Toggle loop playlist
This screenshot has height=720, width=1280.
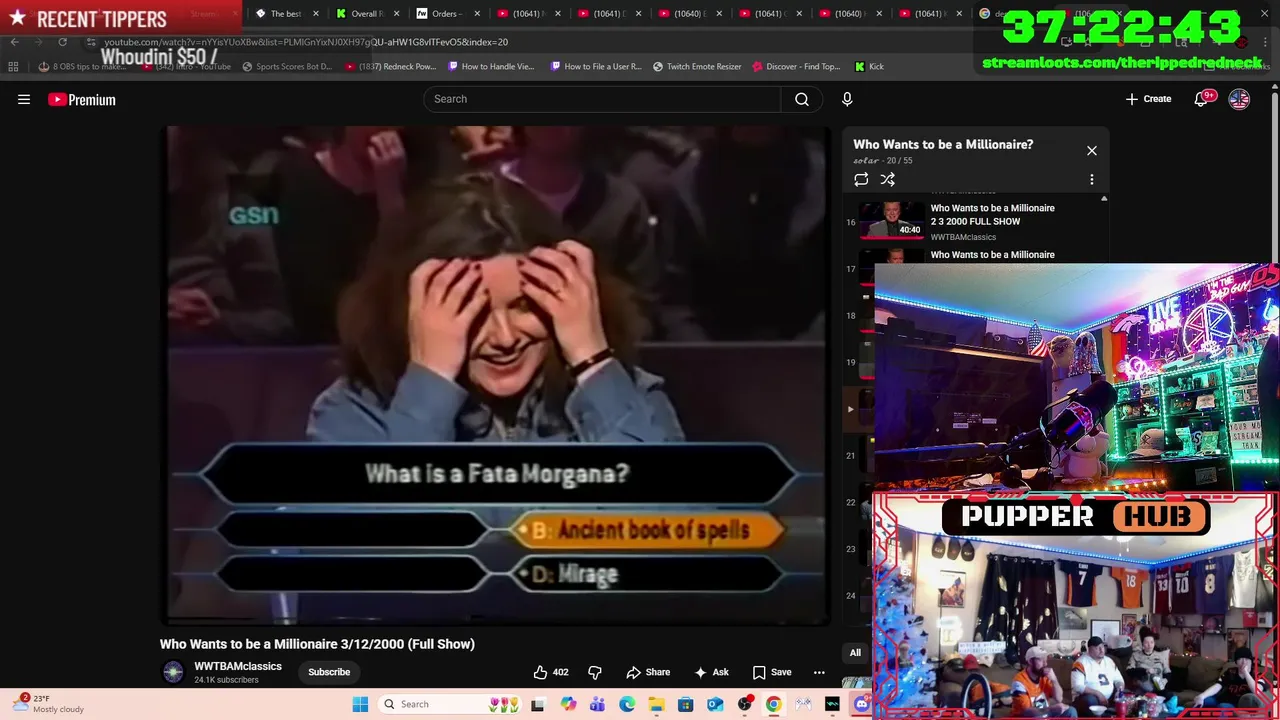(861, 179)
